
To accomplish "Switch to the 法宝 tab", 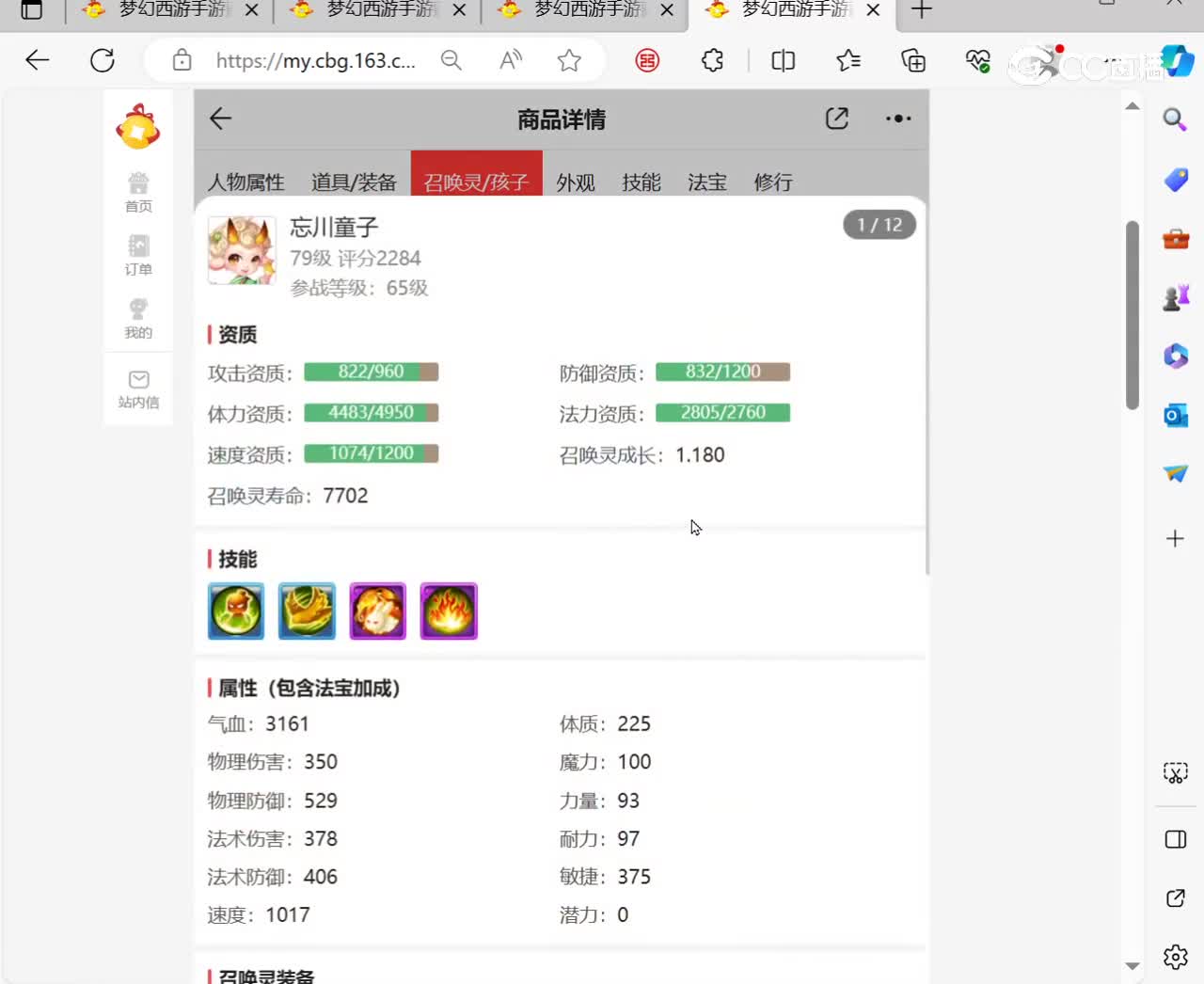I will pos(707,182).
